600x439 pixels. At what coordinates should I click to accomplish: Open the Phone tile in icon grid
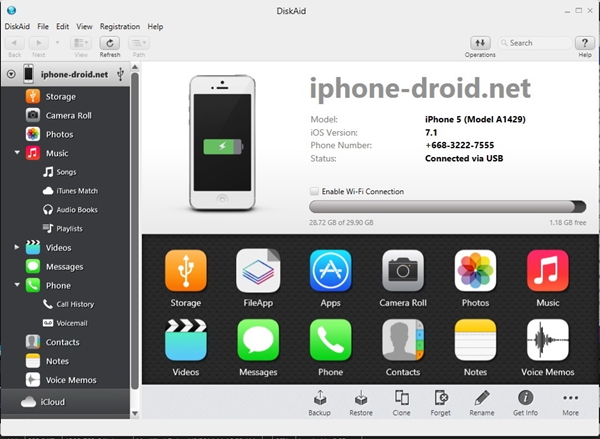[331, 340]
